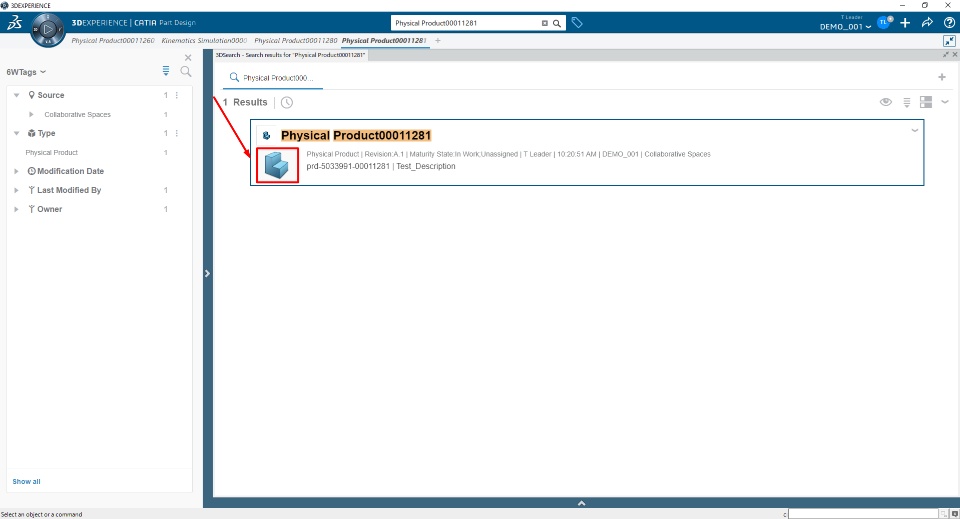The image size is (960, 519).
Task: Toggle the side panel splitter arrow
Action: point(207,274)
